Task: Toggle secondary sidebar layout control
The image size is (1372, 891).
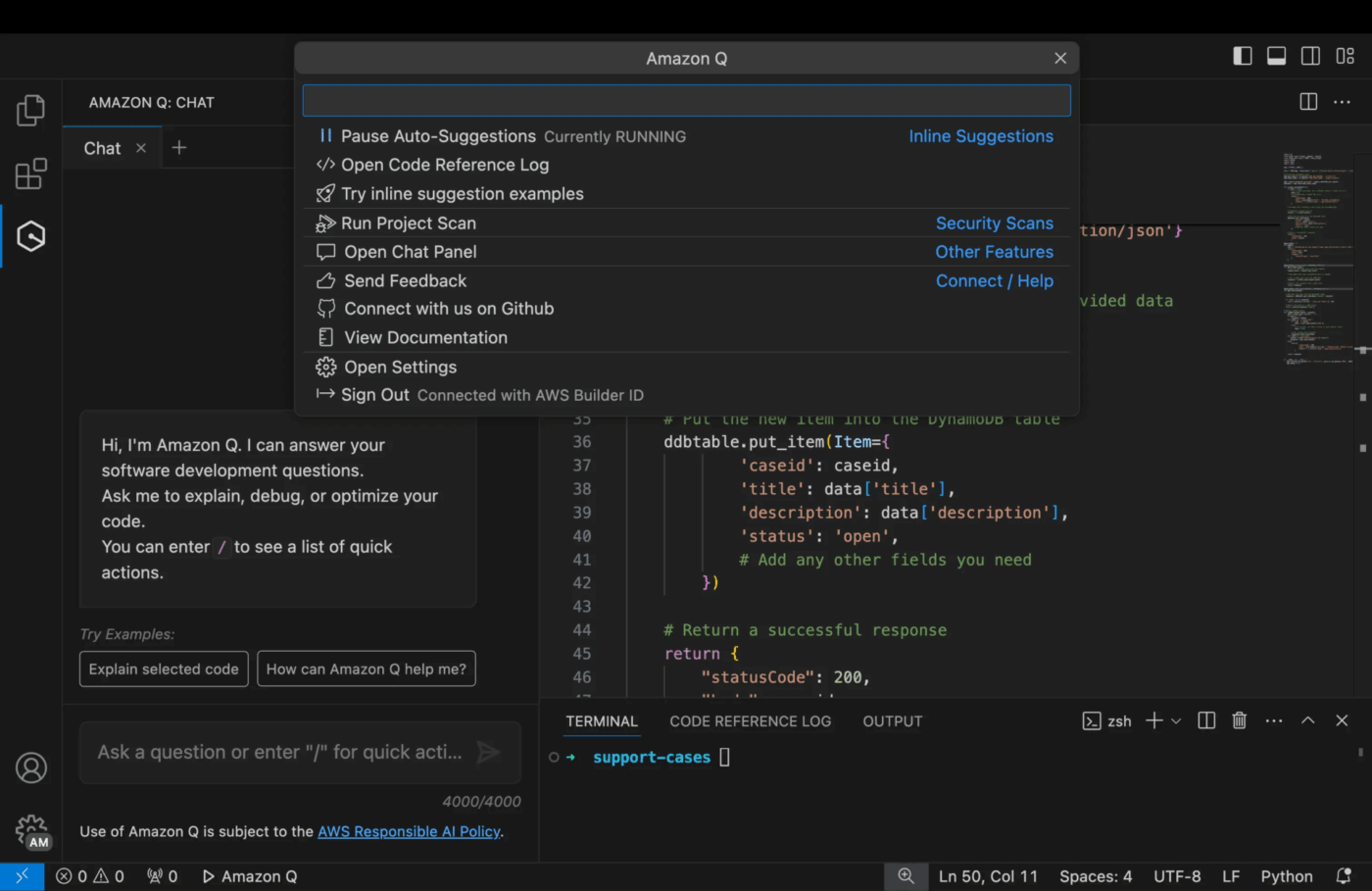Action: [x=1310, y=56]
